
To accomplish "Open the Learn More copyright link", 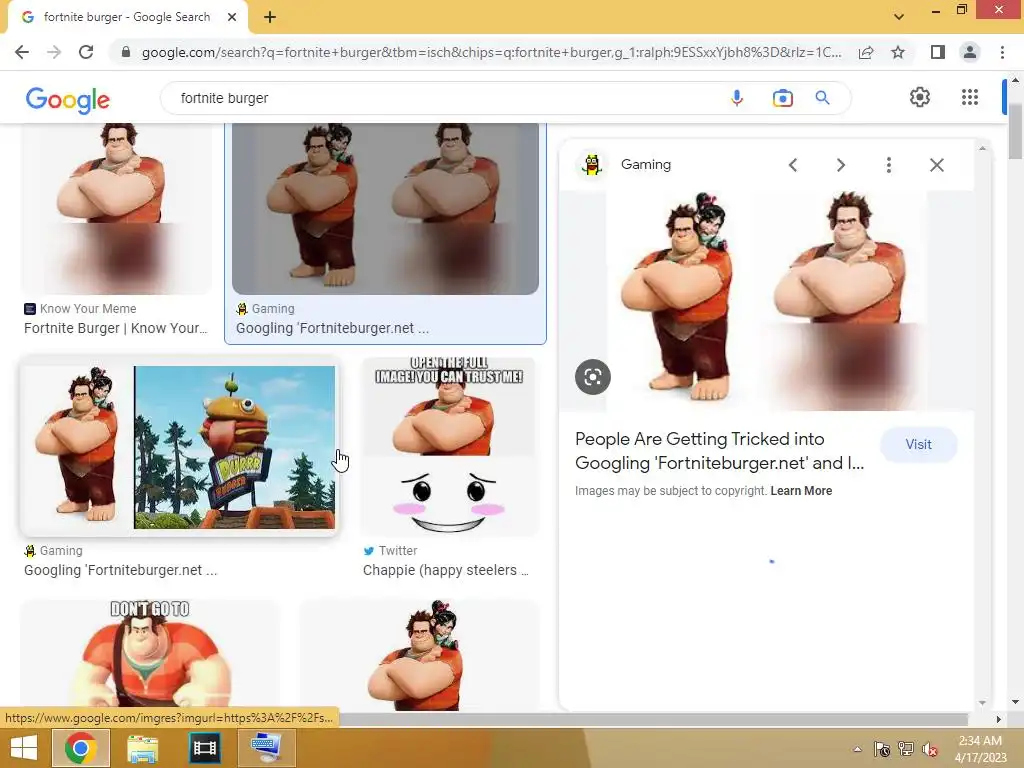I will click(x=801, y=491).
